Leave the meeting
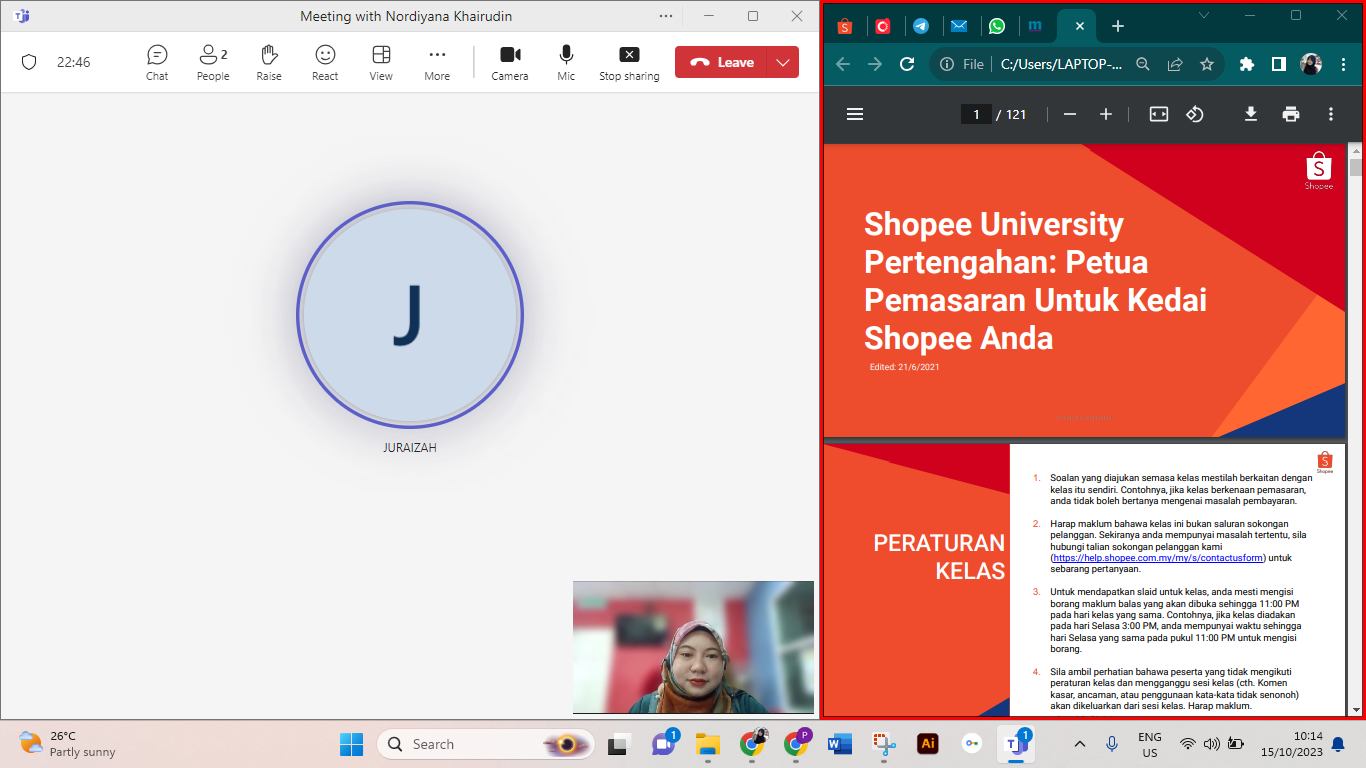Image resolution: width=1366 pixels, height=768 pixels. coord(721,62)
